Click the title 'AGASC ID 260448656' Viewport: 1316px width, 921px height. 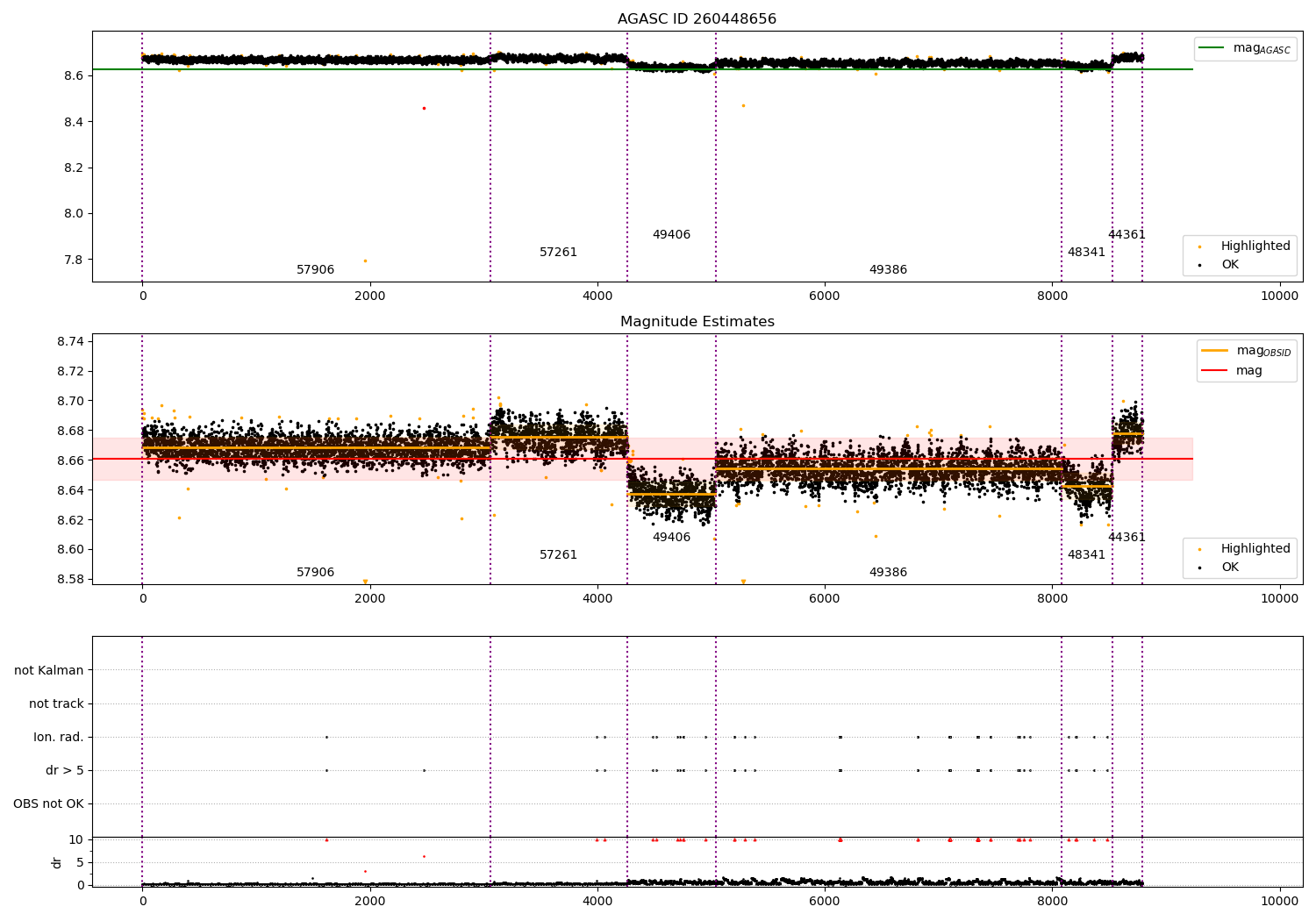tap(697, 19)
